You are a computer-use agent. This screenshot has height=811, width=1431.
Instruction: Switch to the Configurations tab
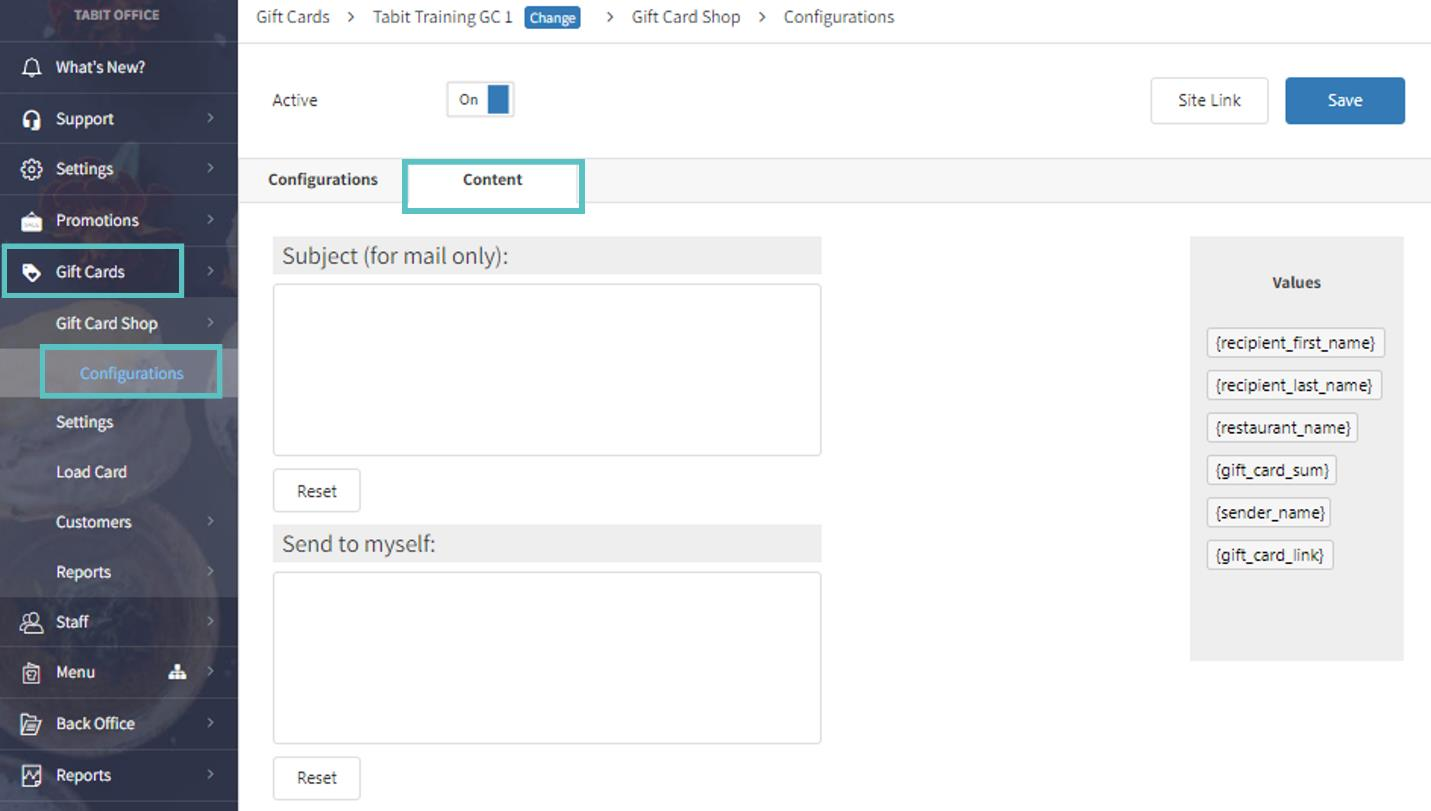coord(323,180)
